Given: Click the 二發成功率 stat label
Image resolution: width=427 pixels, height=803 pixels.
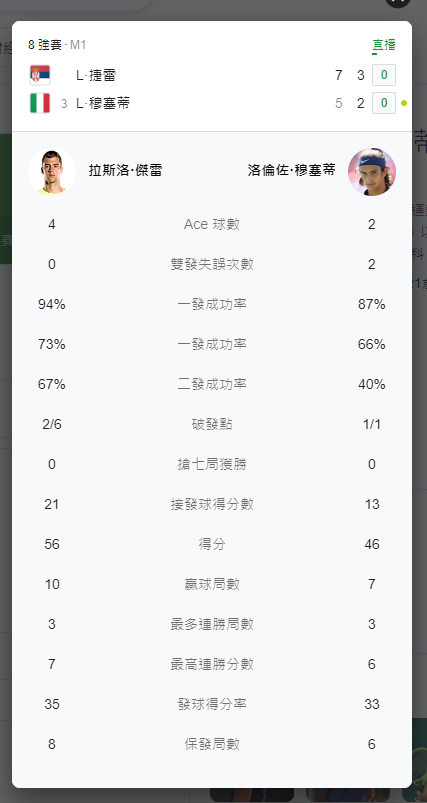Looking at the screenshot, I should click(212, 384).
